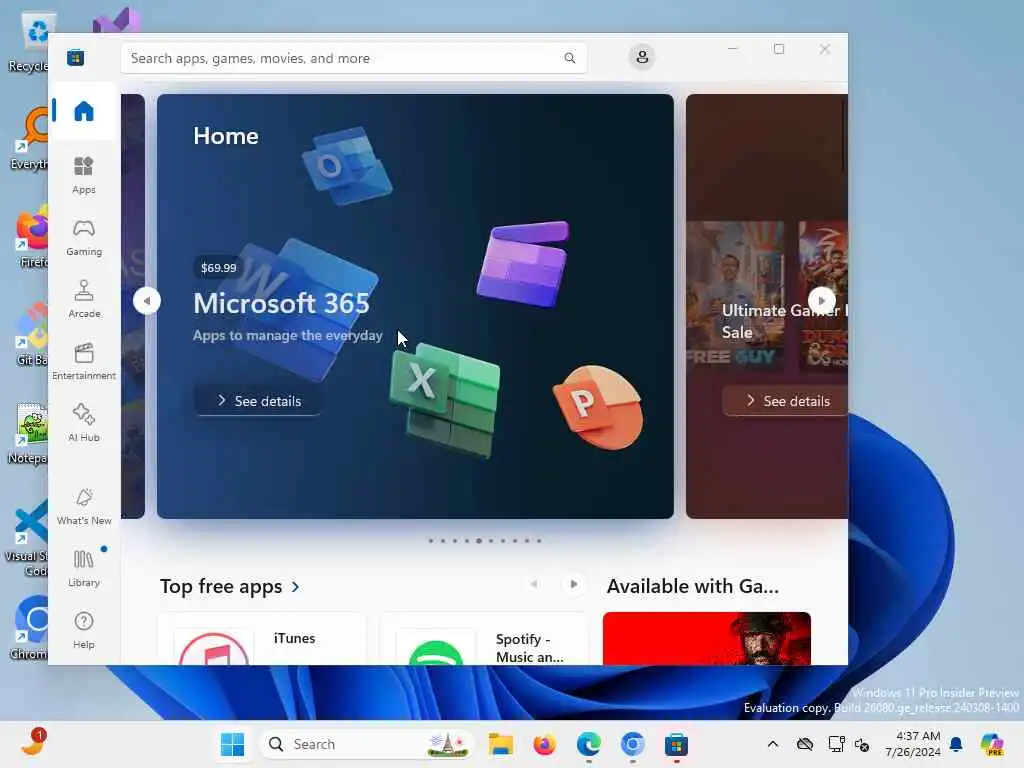Click the taskbar Search box
Screen dimensions: 1024x768
tap(368, 744)
